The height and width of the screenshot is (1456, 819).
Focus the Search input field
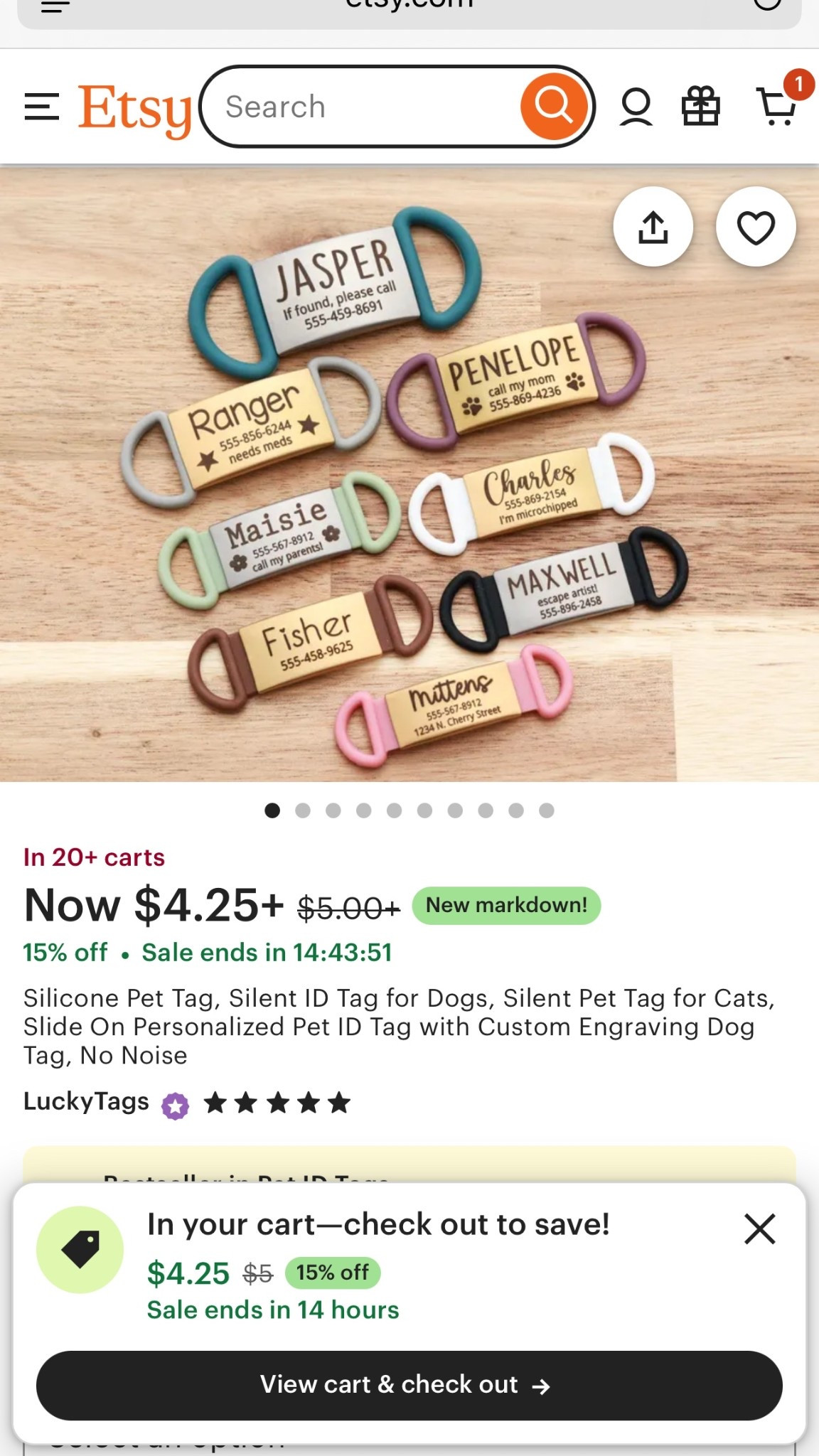(370, 107)
